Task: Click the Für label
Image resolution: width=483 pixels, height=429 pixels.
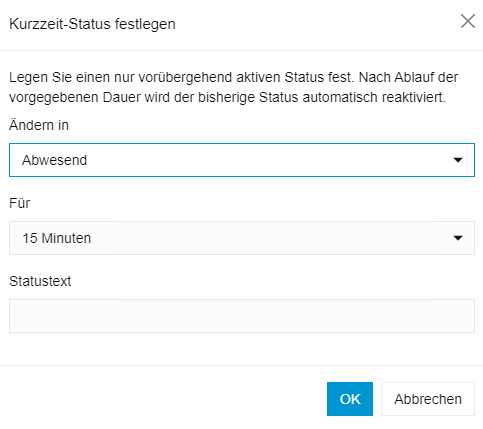Action: point(20,203)
